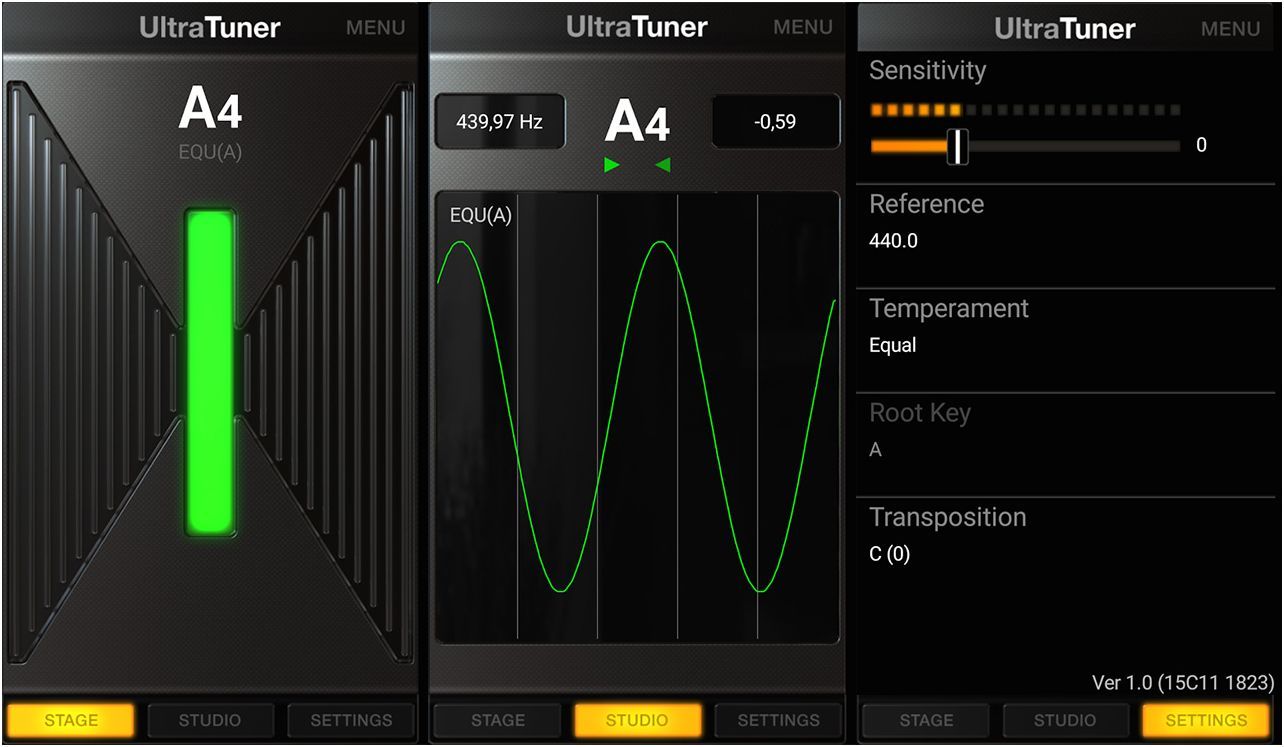Click the green left-pointing tuning arrow
Image resolution: width=1284 pixels, height=747 pixels.
click(x=662, y=165)
